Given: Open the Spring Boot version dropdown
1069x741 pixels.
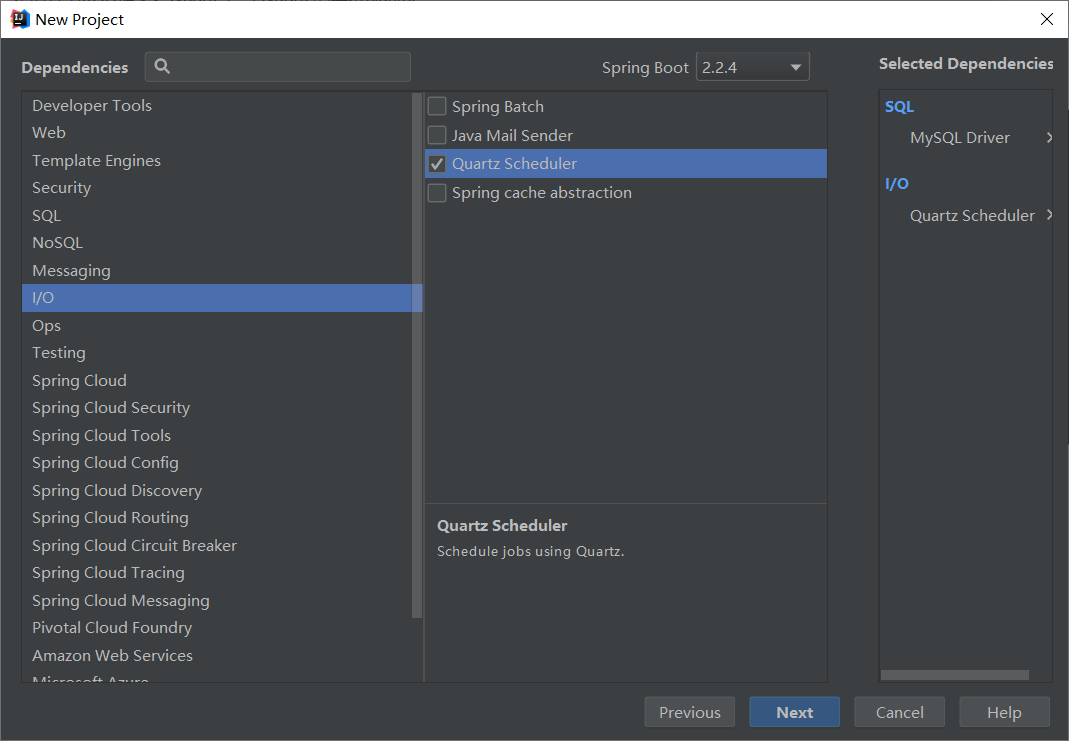Looking at the screenshot, I should [x=753, y=67].
